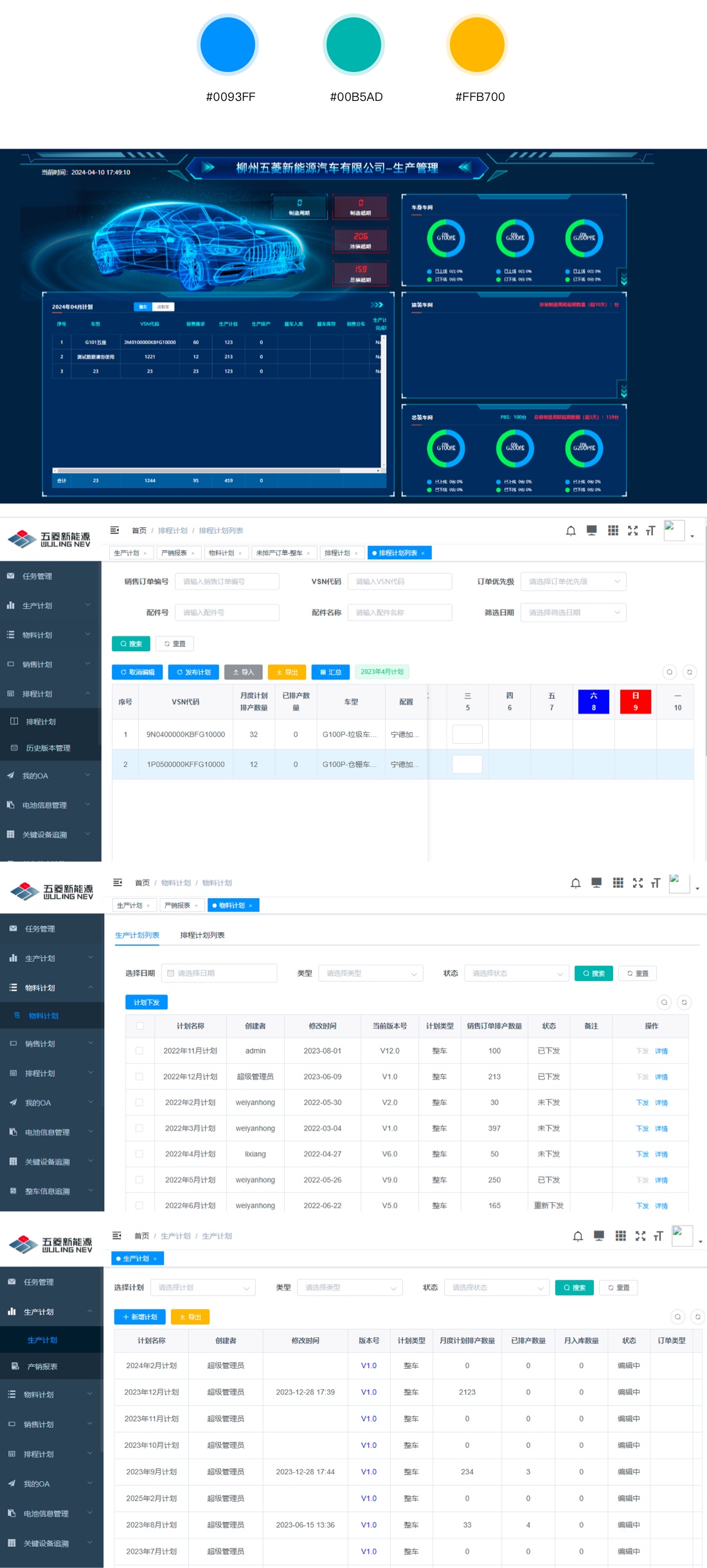
Task: Click the 销售订单编号 input field
Action: pos(227,581)
